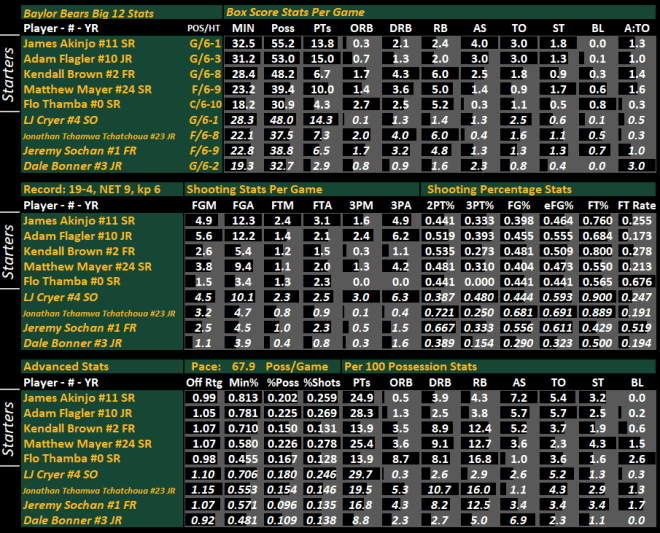Viewport: 660px width, 533px height.
Task: Click the '%Poss' column header
Action: (283, 383)
